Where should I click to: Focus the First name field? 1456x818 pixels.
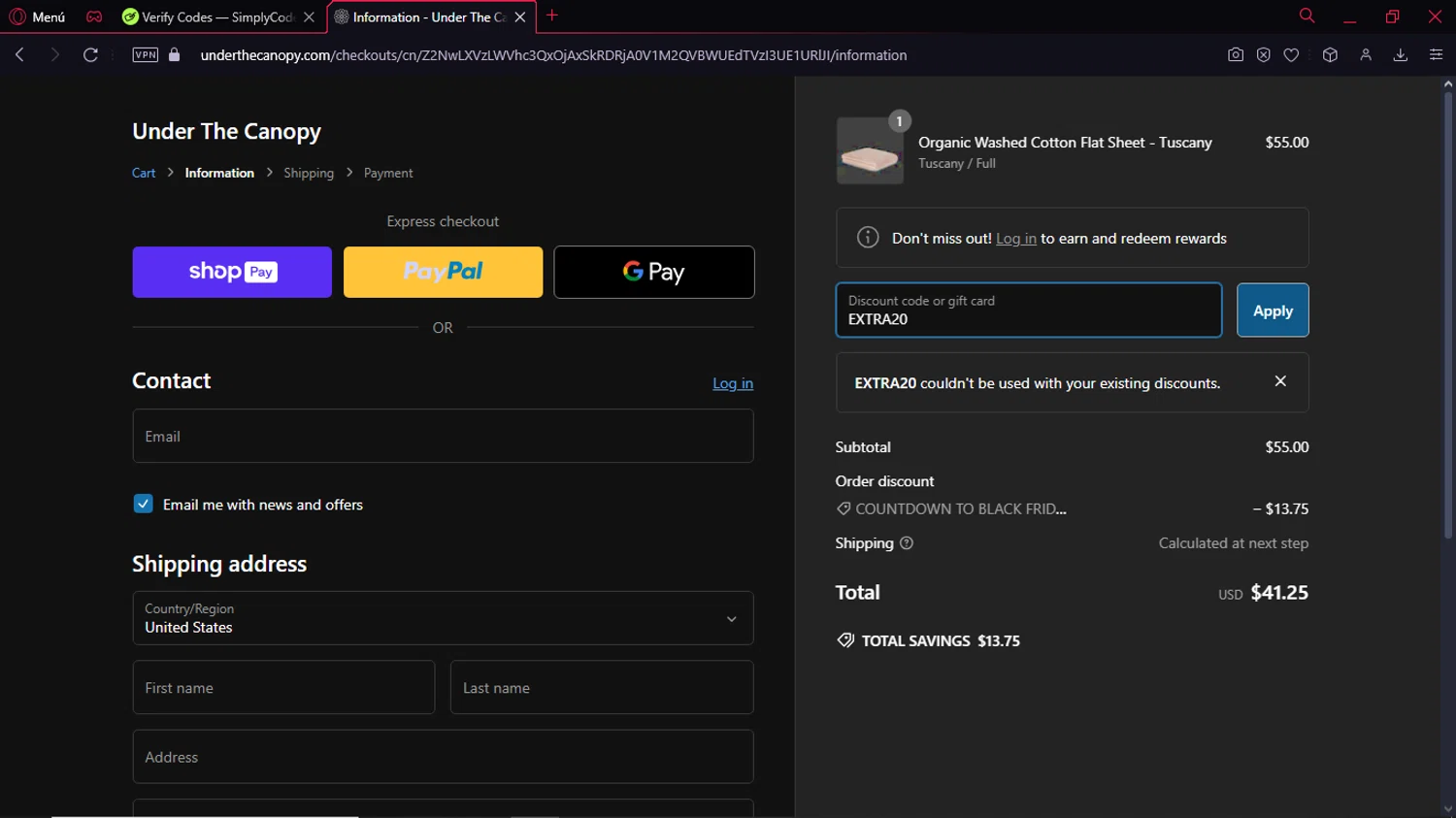click(x=283, y=687)
